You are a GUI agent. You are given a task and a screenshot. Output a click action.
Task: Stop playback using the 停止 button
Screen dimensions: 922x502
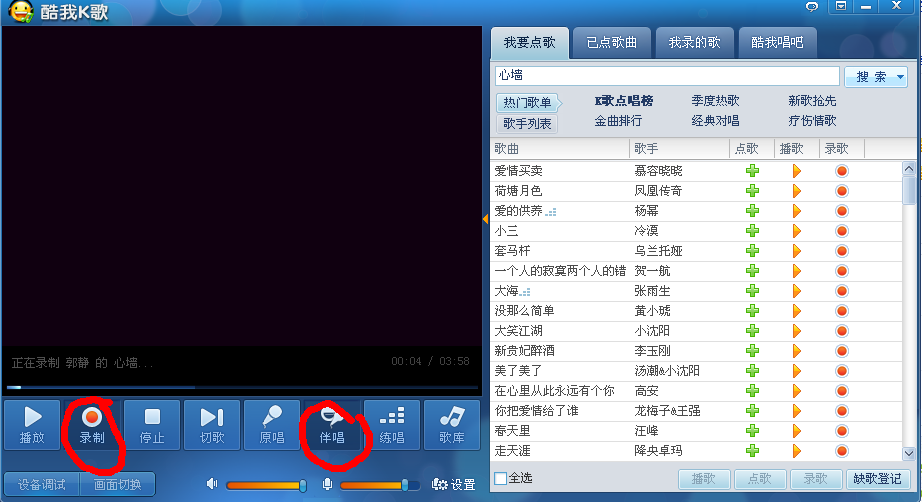click(152, 424)
